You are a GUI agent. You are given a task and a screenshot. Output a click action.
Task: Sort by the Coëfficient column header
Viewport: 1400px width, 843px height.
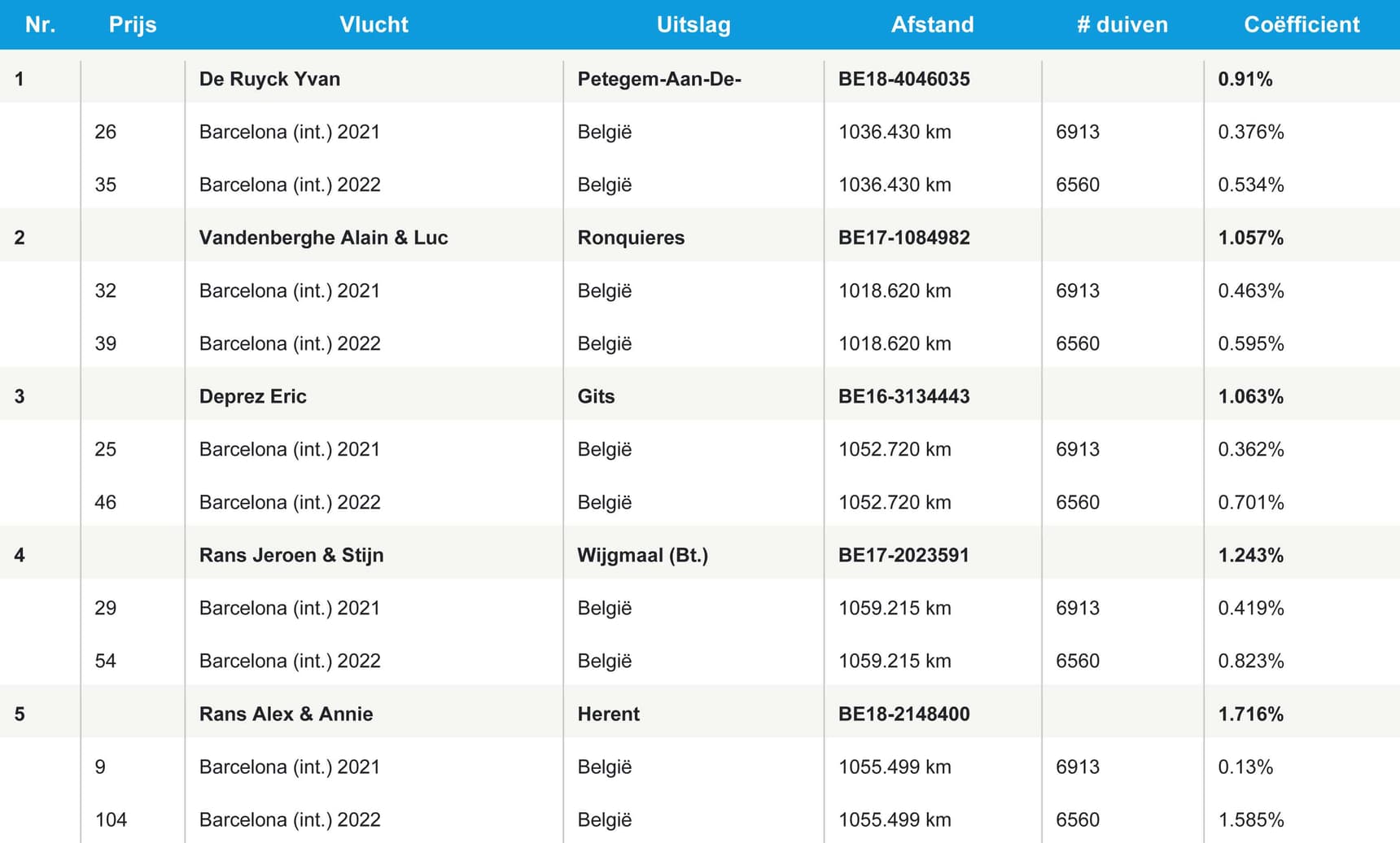[x=1301, y=24]
